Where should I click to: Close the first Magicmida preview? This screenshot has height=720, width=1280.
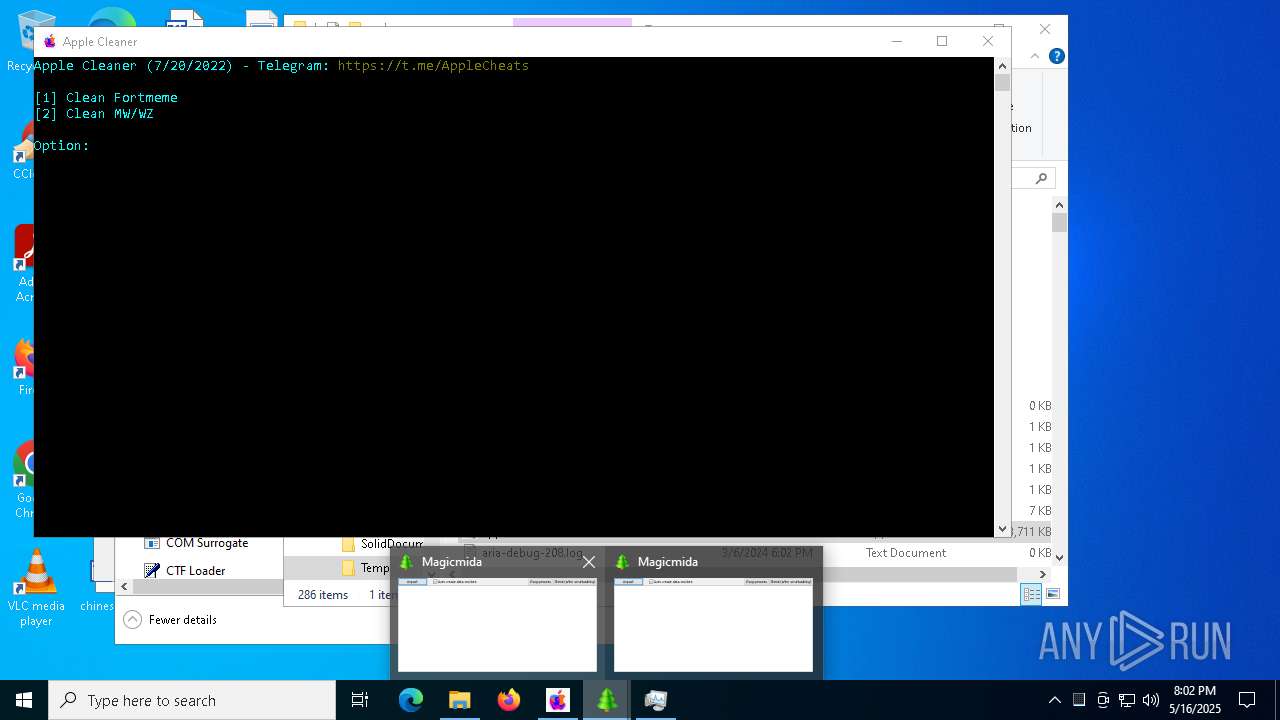click(x=588, y=562)
